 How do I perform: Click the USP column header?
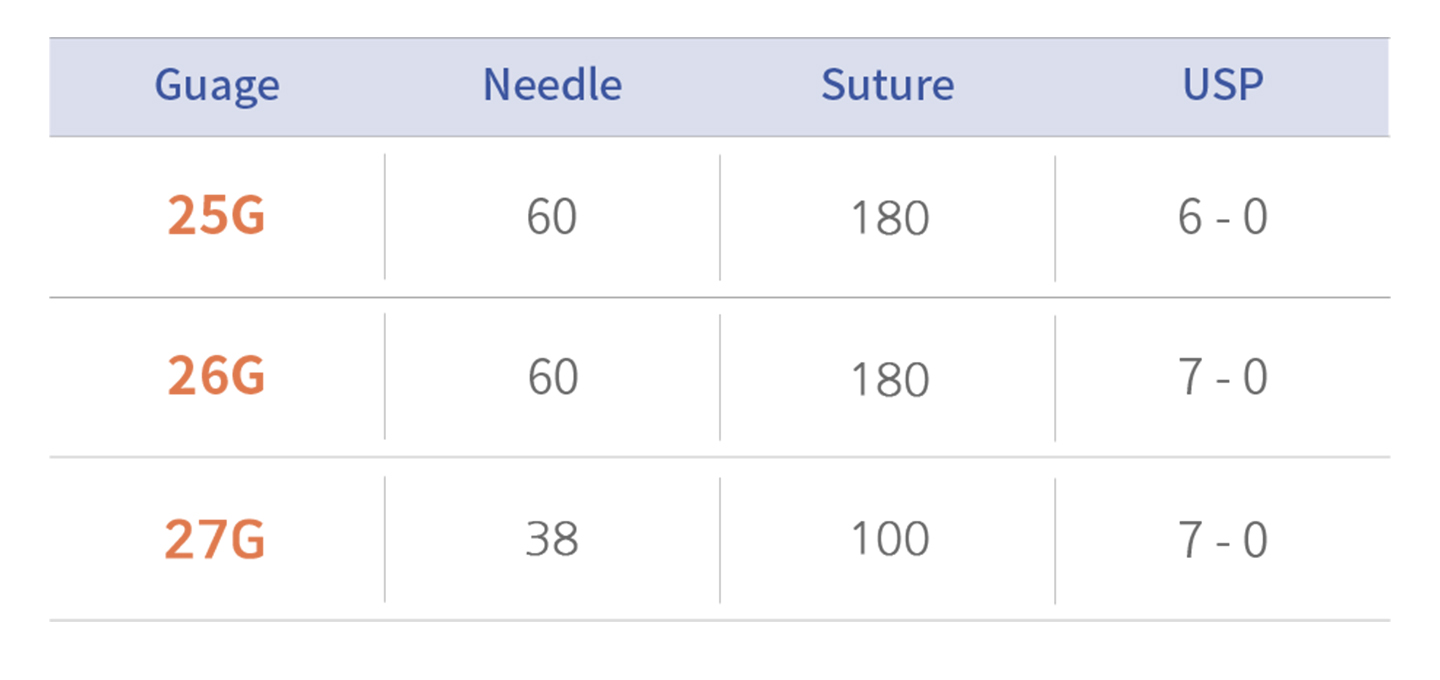coord(1222,86)
